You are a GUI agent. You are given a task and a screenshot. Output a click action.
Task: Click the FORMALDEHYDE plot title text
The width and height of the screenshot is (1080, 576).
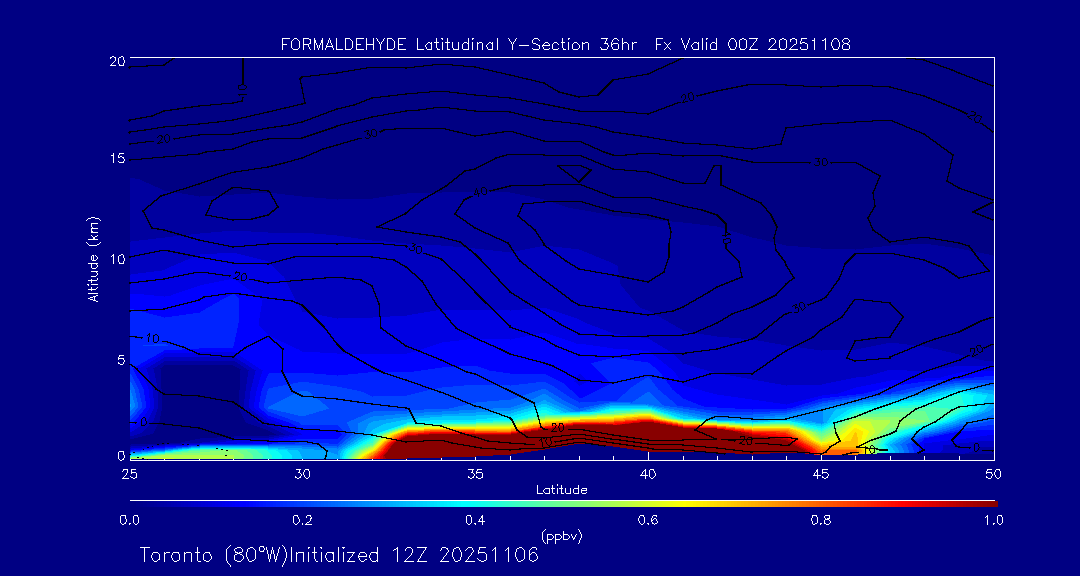pos(565,45)
